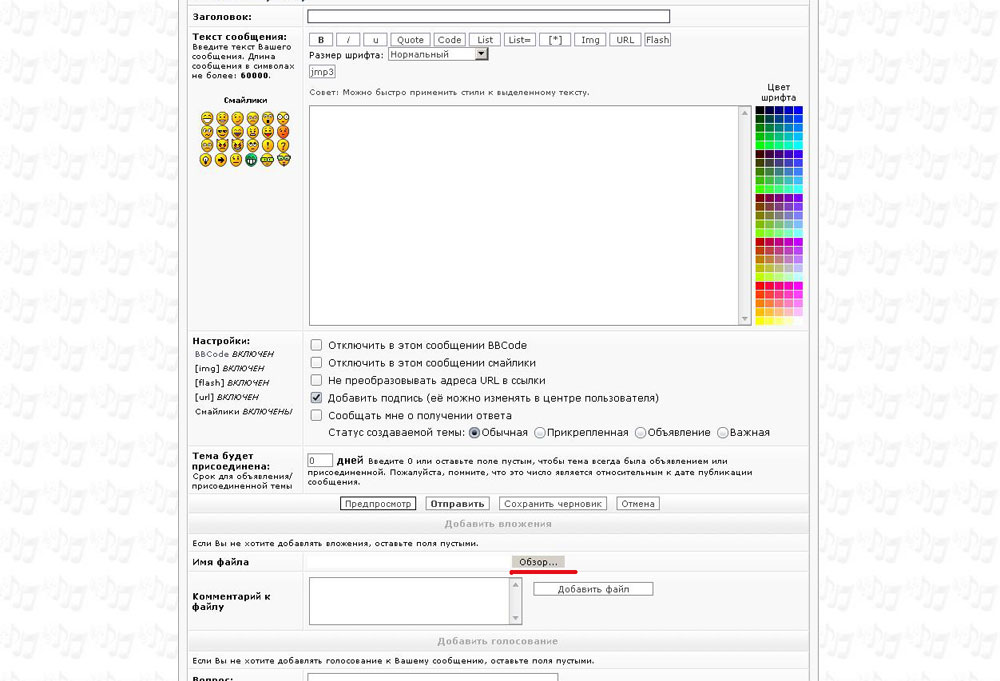
Task: Insert the red blushing smiley
Action: (x=283, y=132)
